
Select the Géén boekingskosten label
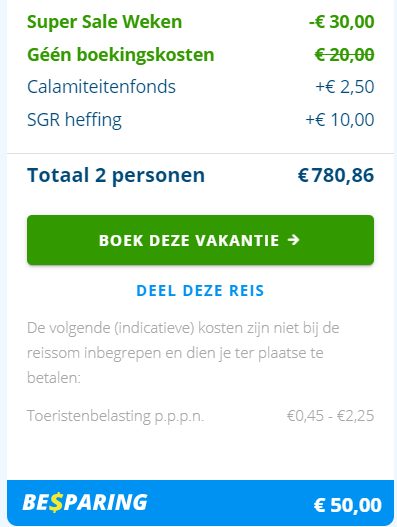(121, 54)
